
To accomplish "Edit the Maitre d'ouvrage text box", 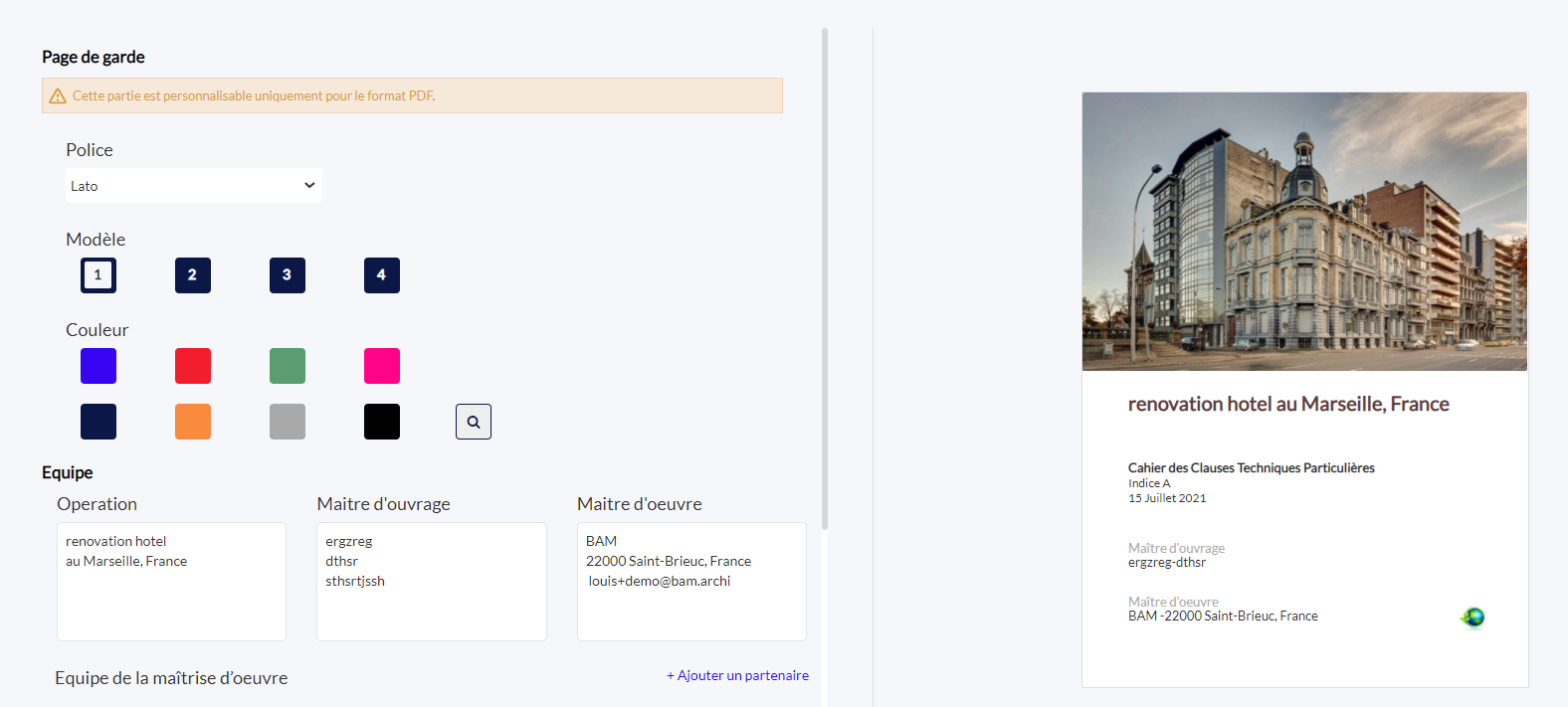I will coord(432,582).
